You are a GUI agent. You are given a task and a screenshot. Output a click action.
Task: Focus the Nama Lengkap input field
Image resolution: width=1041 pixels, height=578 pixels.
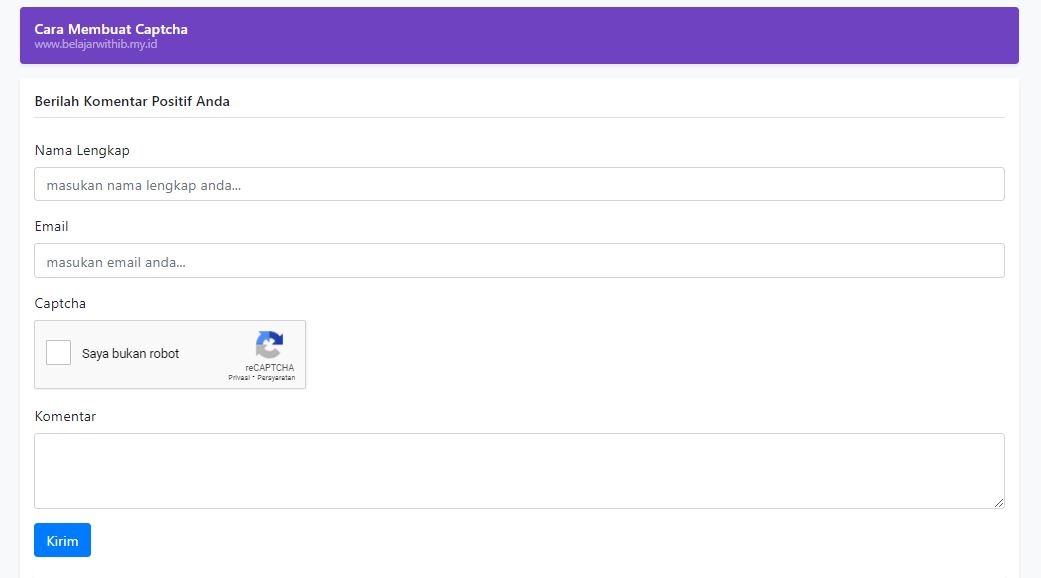coord(519,184)
